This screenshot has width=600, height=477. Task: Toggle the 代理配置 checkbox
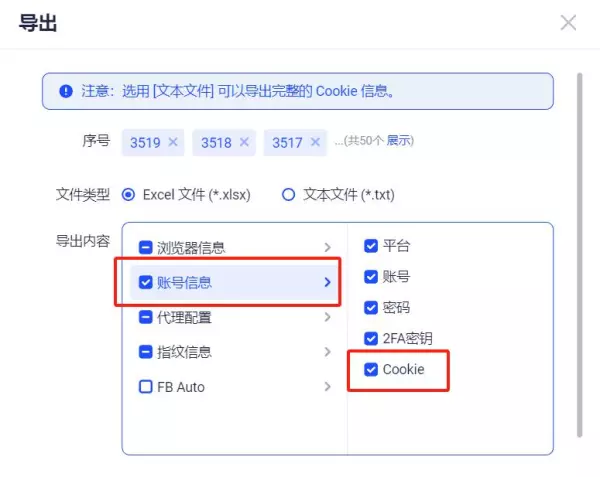coord(145,317)
